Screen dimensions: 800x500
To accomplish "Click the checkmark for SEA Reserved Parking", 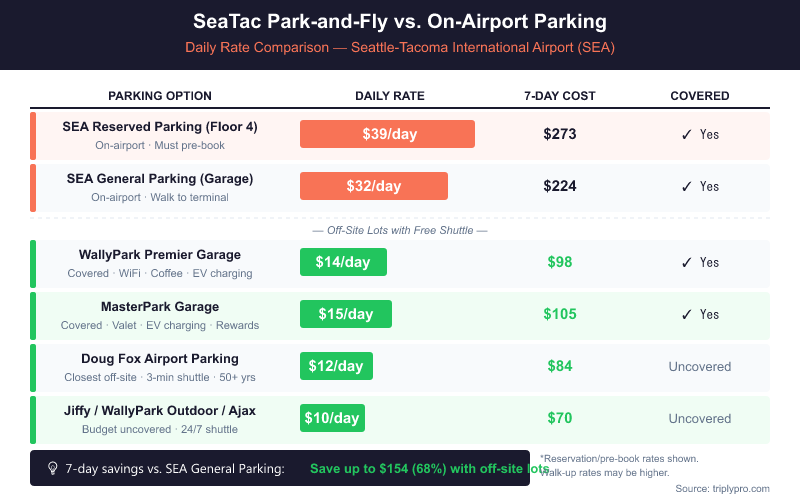I will [x=686, y=134].
